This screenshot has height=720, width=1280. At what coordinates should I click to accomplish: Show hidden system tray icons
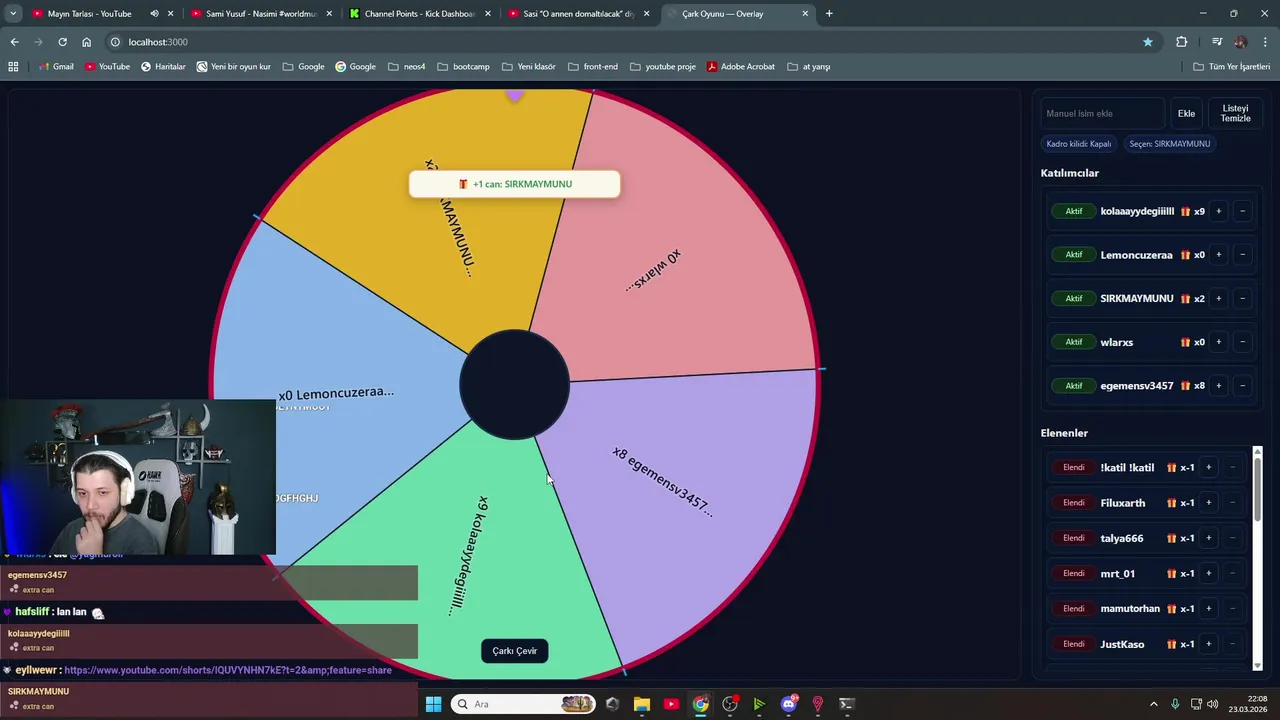tap(1153, 704)
